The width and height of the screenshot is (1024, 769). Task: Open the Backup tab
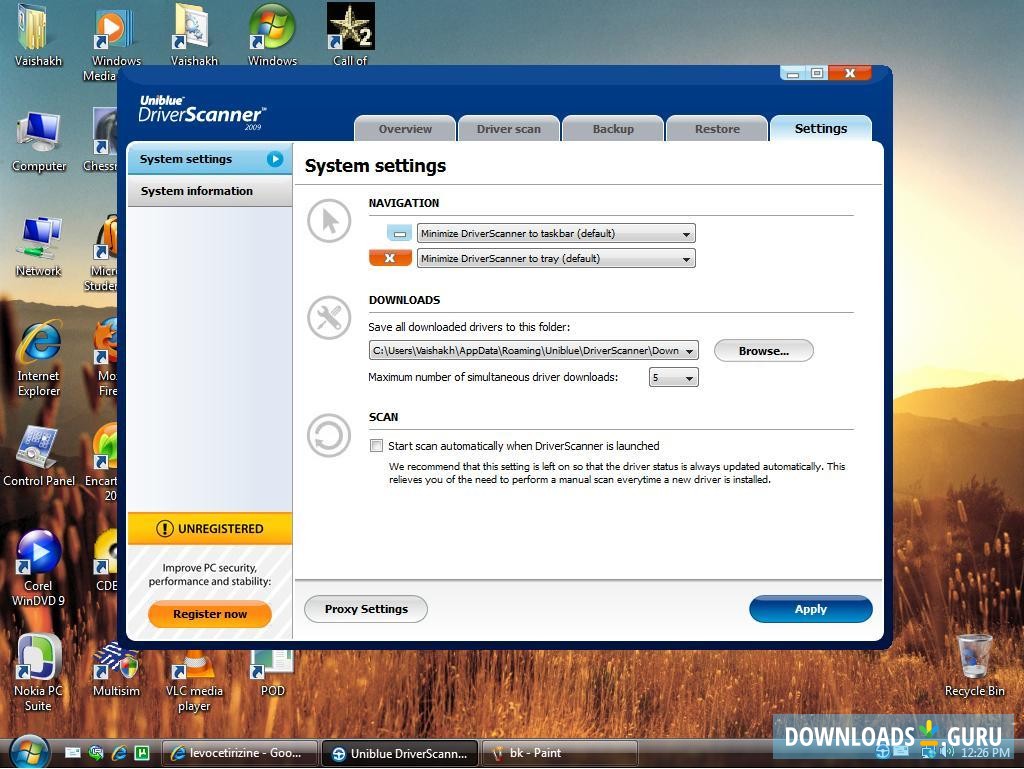click(613, 129)
